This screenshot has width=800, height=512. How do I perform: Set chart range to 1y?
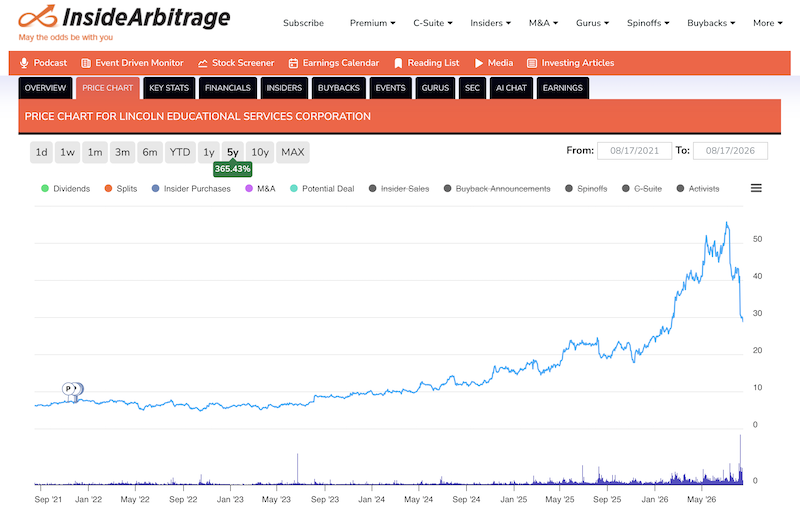click(x=209, y=152)
